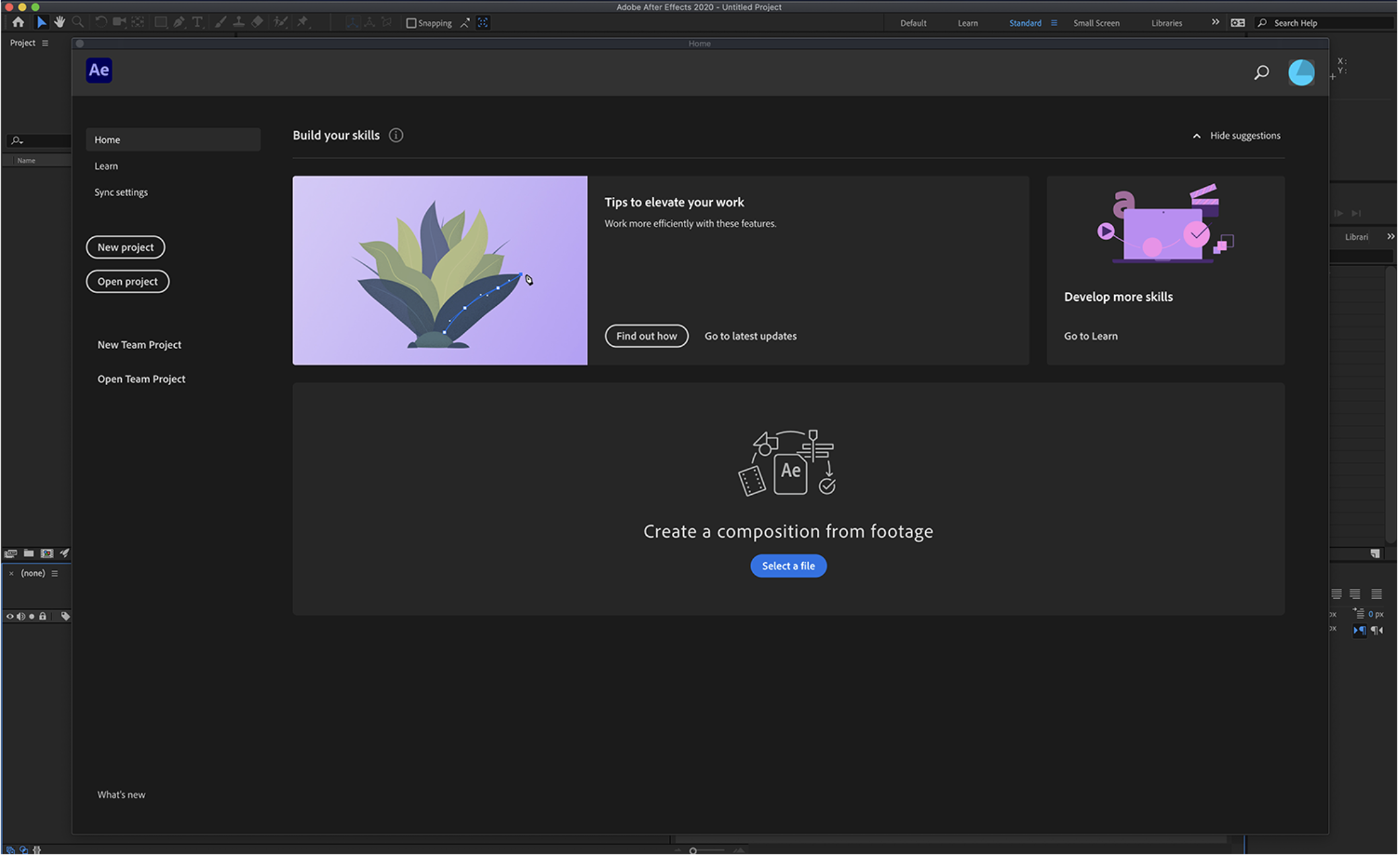The height and width of the screenshot is (855, 1400).
Task: Select the Zoom magnifier tool
Action: click(78, 22)
